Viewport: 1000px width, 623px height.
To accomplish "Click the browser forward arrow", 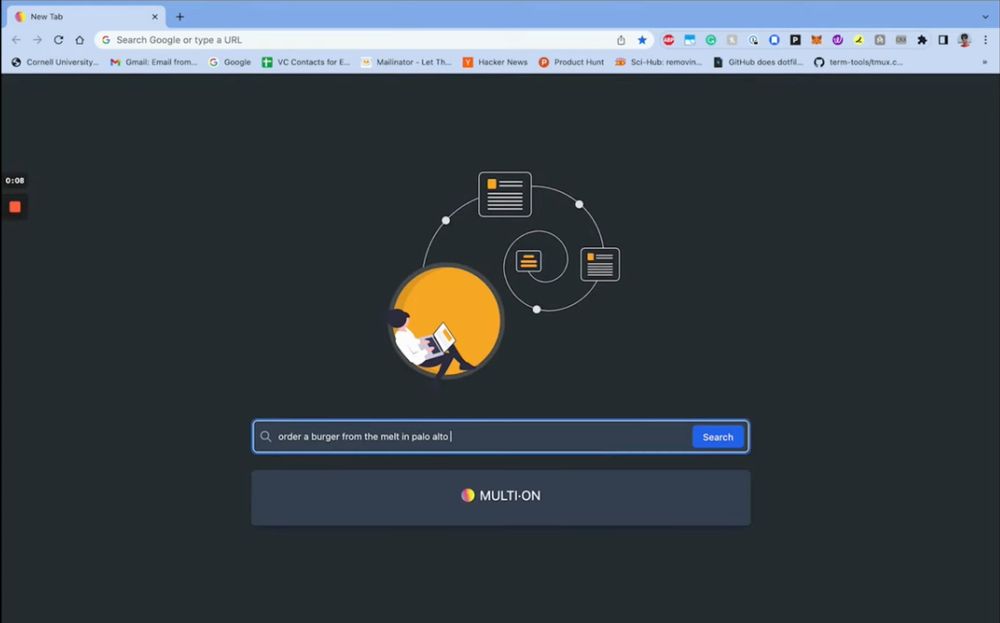I will tap(38, 40).
